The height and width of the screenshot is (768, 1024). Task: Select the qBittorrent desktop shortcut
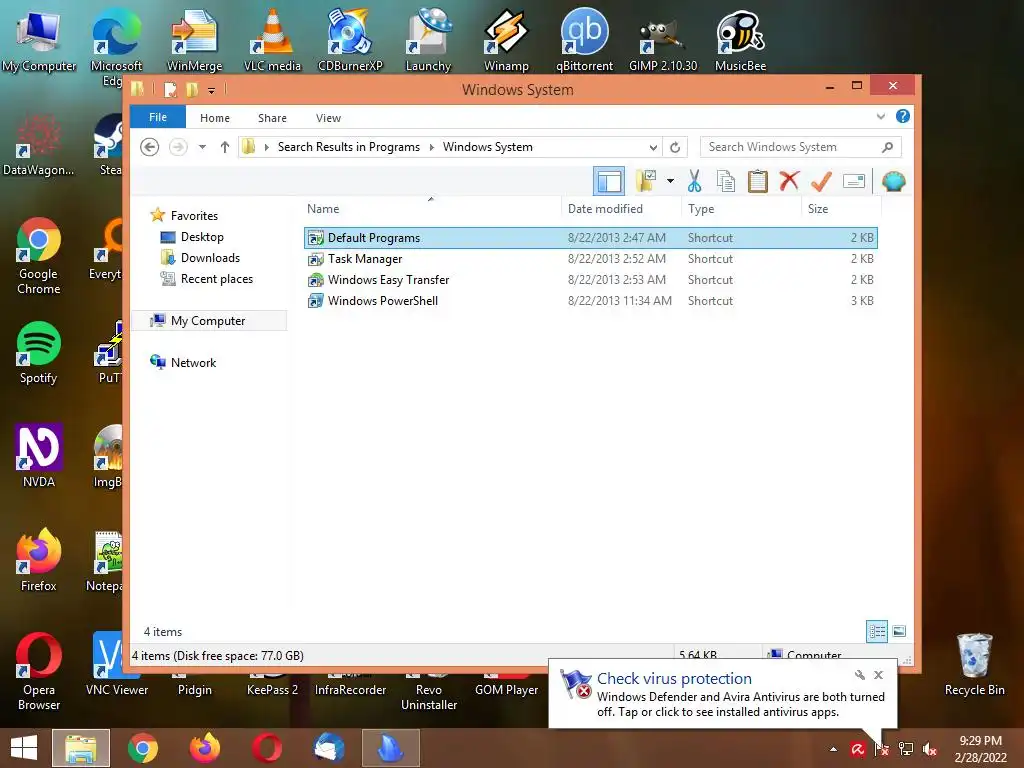[x=584, y=39]
